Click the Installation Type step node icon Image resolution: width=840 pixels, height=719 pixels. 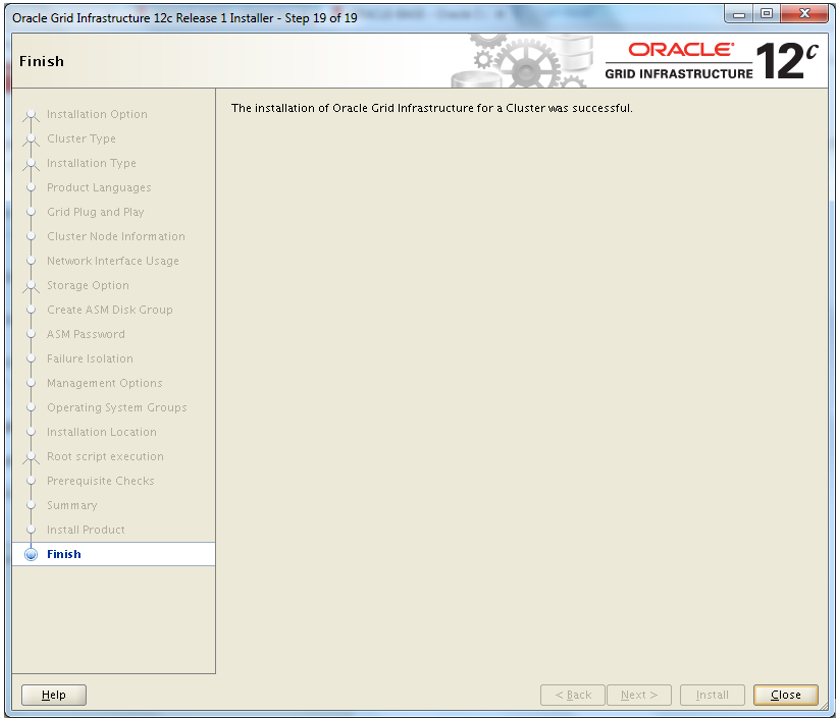pyautogui.click(x=31, y=163)
